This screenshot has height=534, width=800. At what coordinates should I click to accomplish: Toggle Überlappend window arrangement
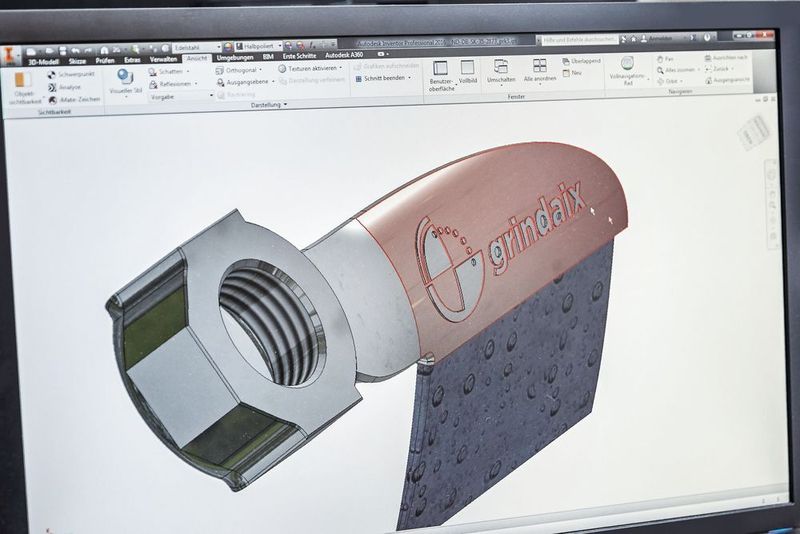tap(582, 61)
